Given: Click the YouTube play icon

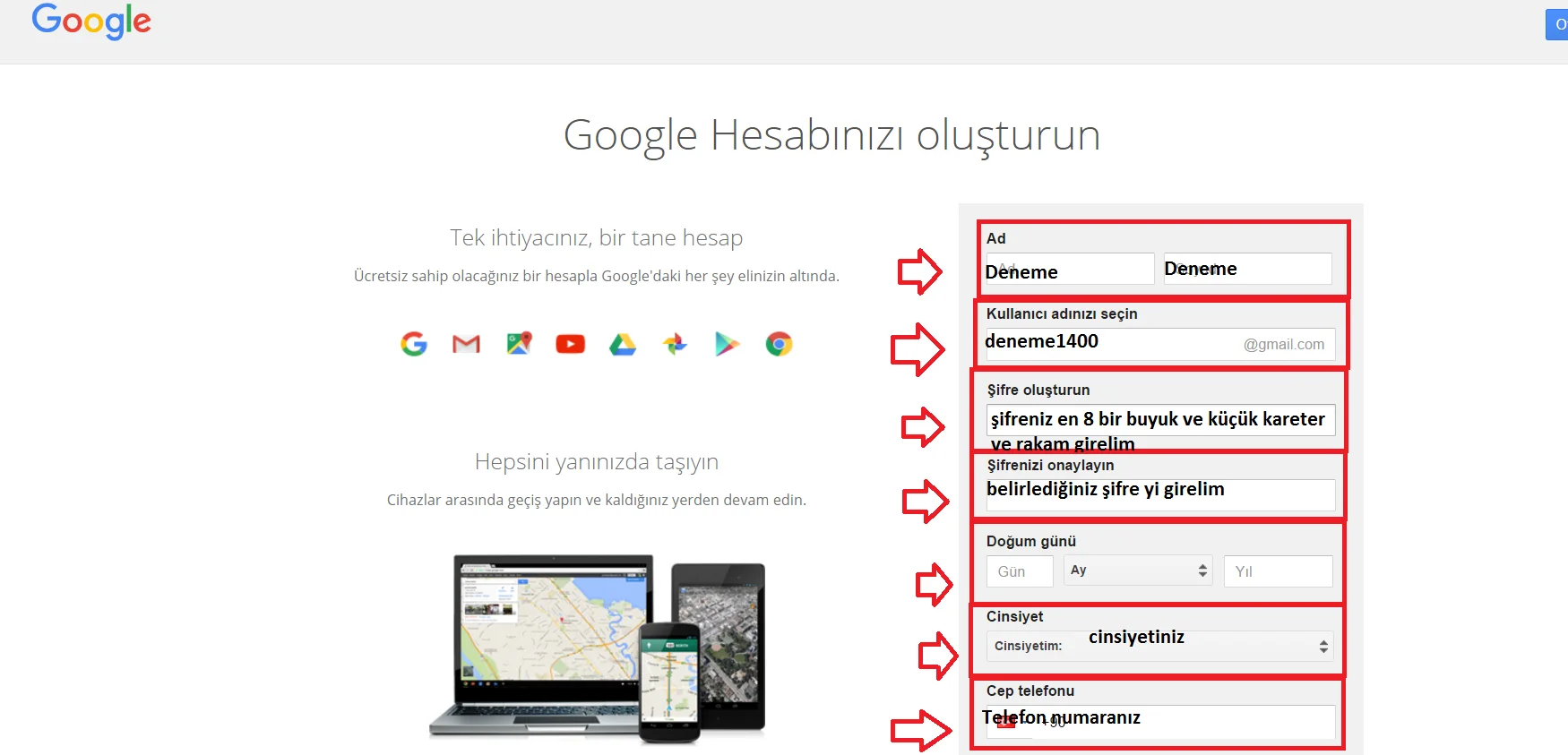Looking at the screenshot, I should [570, 344].
